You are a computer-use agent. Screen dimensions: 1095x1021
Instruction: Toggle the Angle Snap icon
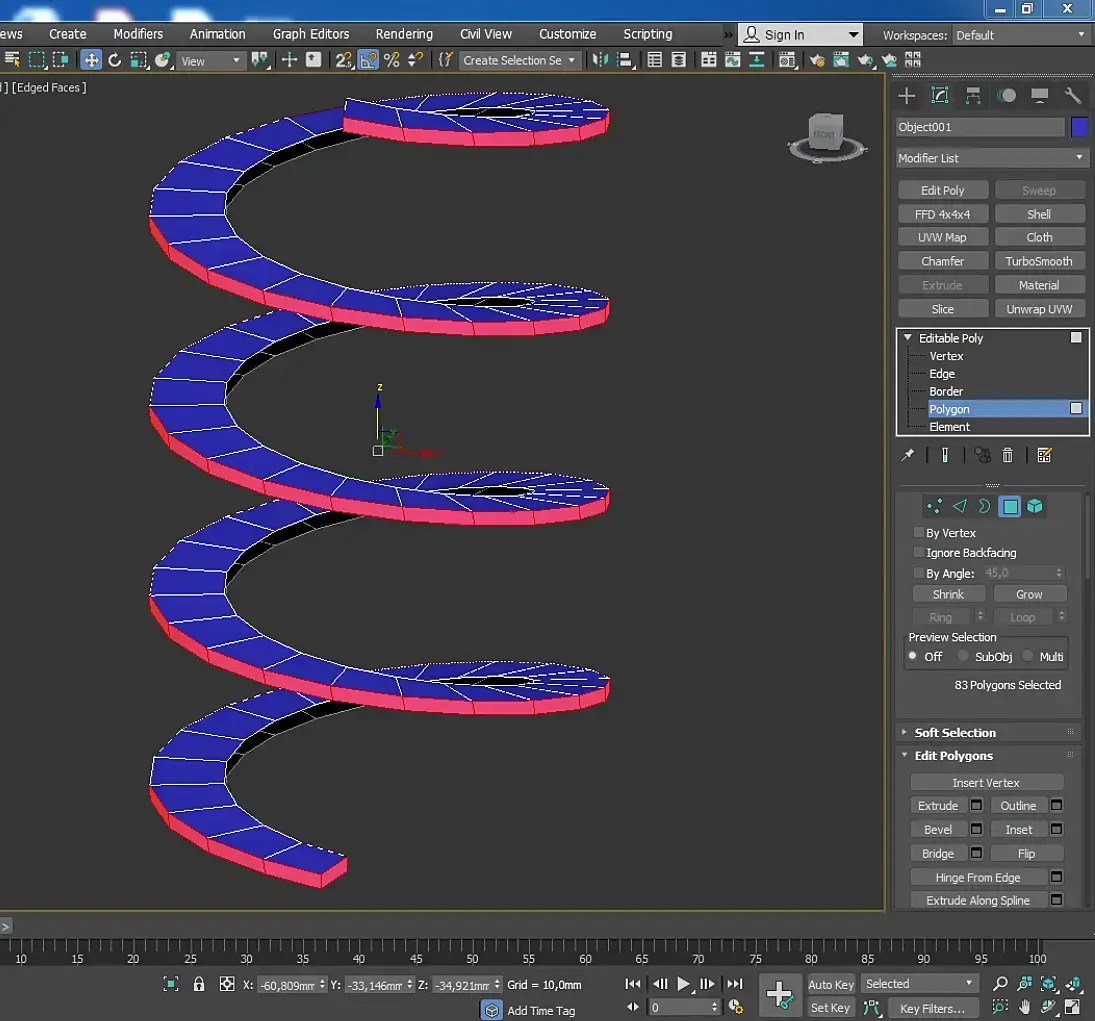pyautogui.click(x=368, y=60)
